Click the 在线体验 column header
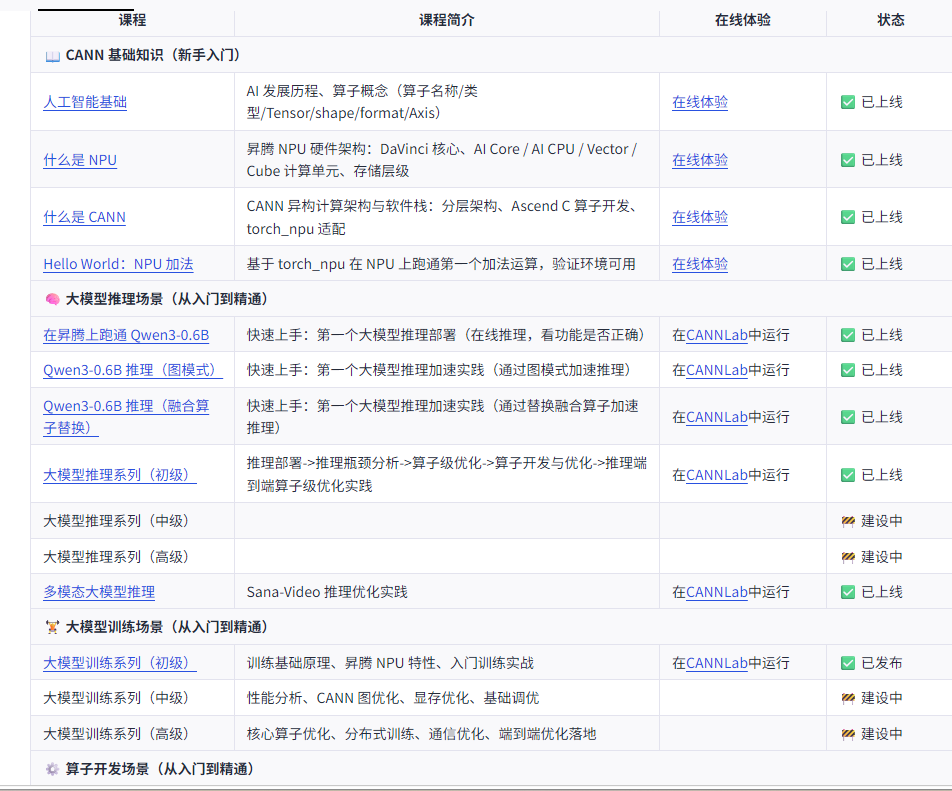This screenshot has height=791, width=952. [743, 20]
